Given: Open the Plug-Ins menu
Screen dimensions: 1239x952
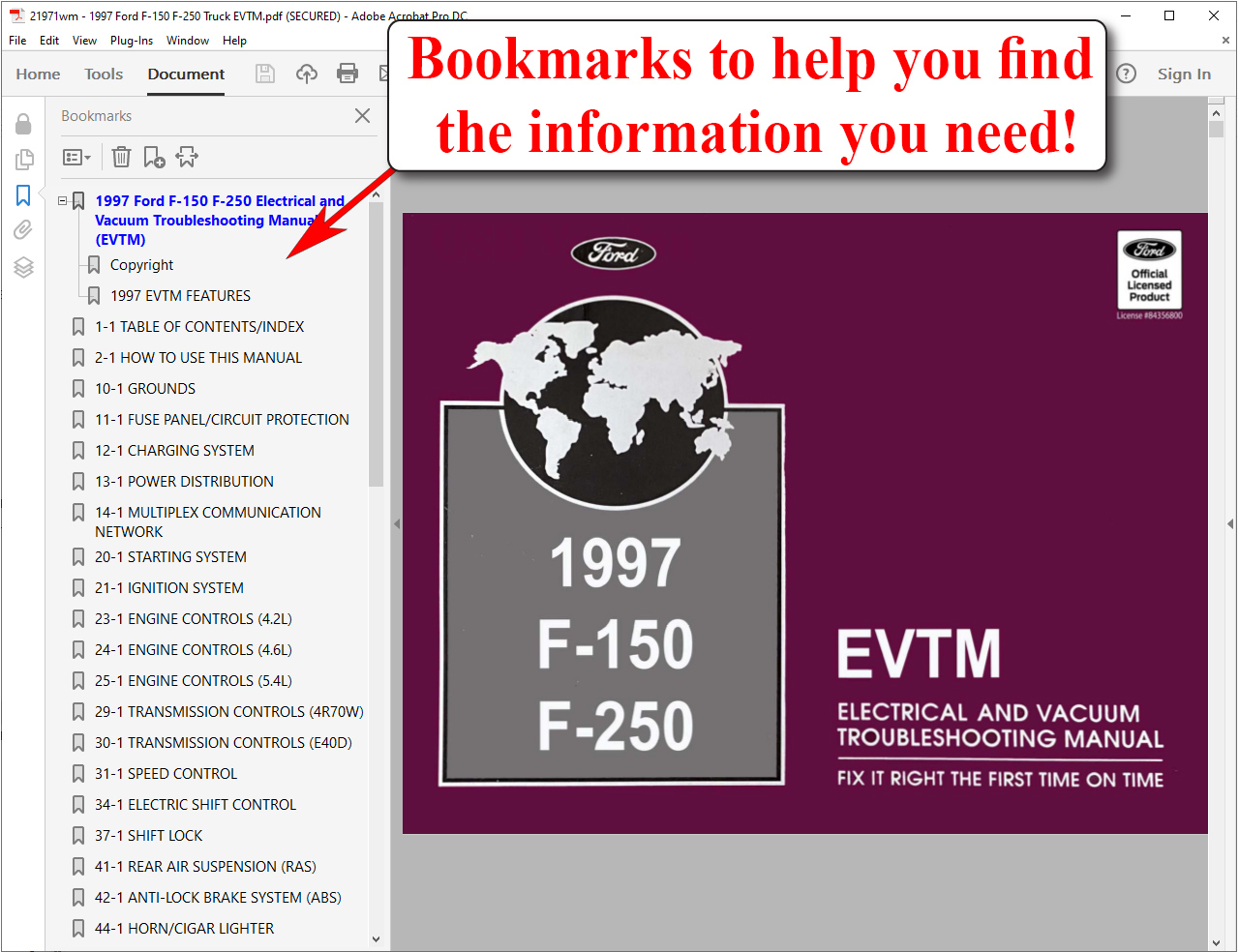Looking at the screenshot, I should (x=132, y=41).
